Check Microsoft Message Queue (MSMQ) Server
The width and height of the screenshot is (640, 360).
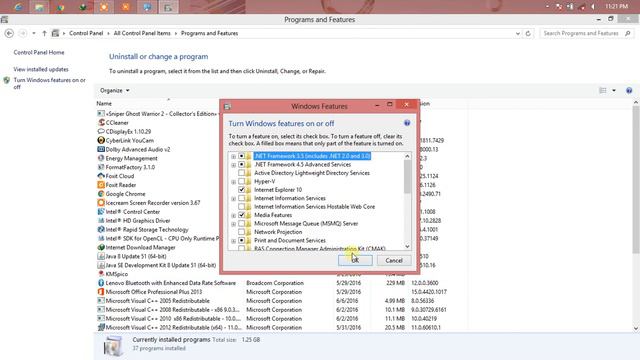tap(242, 224)
